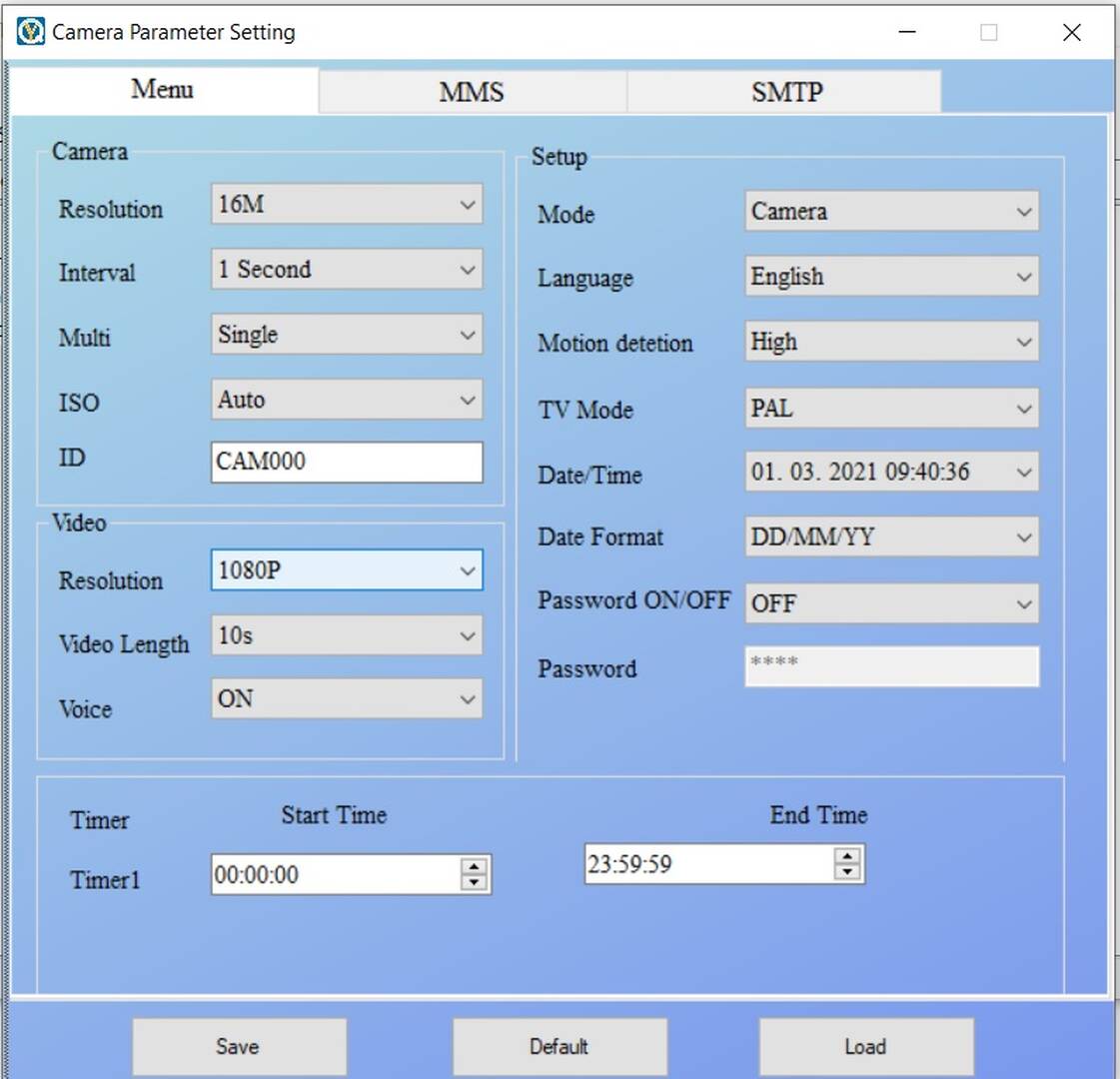
Task: Click the Camera Parameter Setting app icon
Action: 31,32
